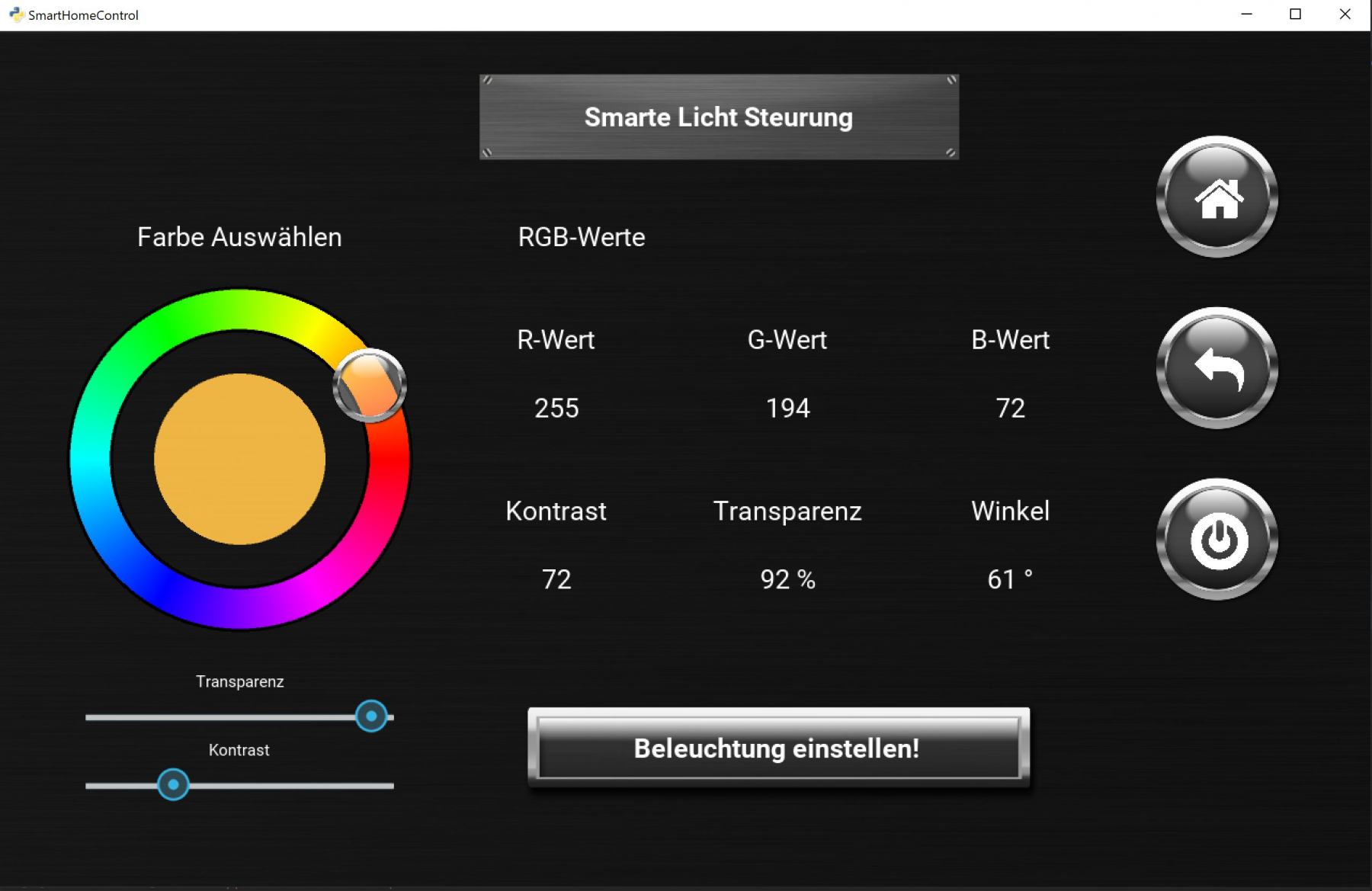
Task: Click the Winkel value 61°
Action: 1009,580
